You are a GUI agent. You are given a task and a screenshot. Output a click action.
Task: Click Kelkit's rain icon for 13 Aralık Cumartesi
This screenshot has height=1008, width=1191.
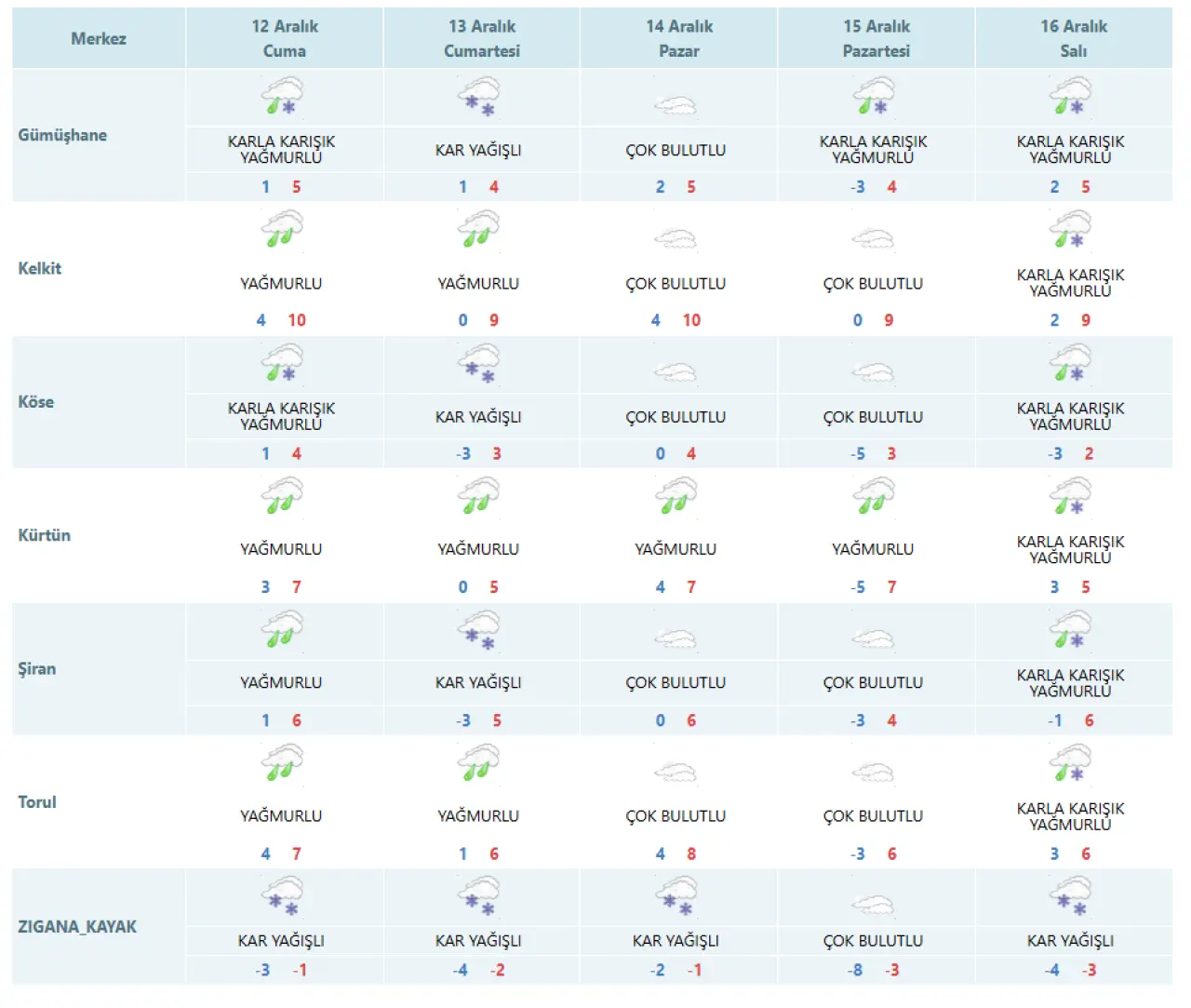(479, 230)
